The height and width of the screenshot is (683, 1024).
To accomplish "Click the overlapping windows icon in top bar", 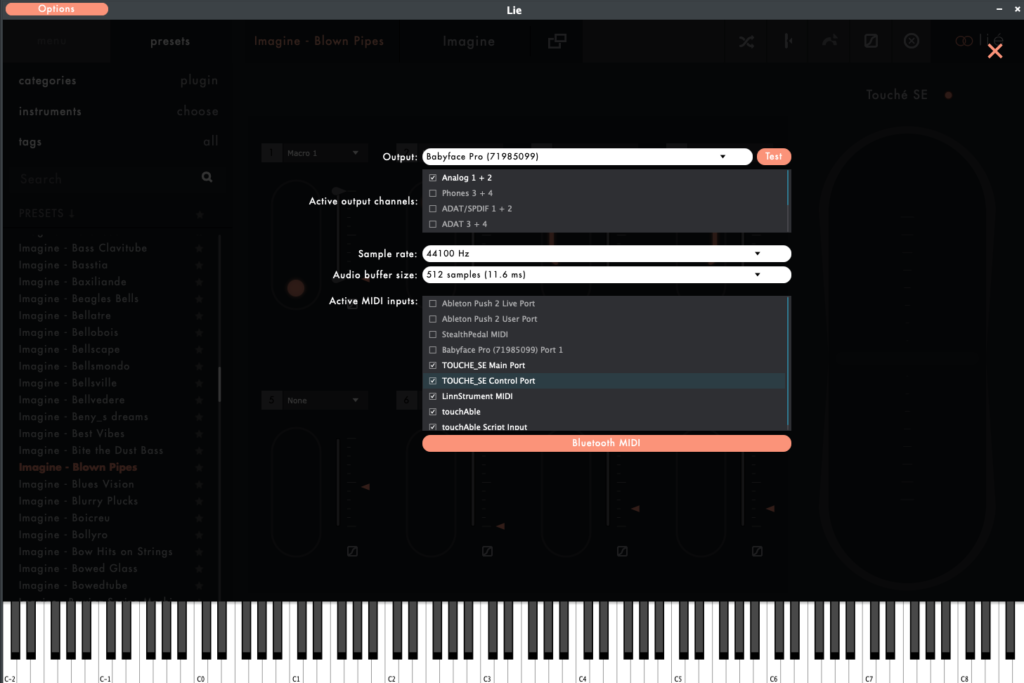I will coord(557,41).
